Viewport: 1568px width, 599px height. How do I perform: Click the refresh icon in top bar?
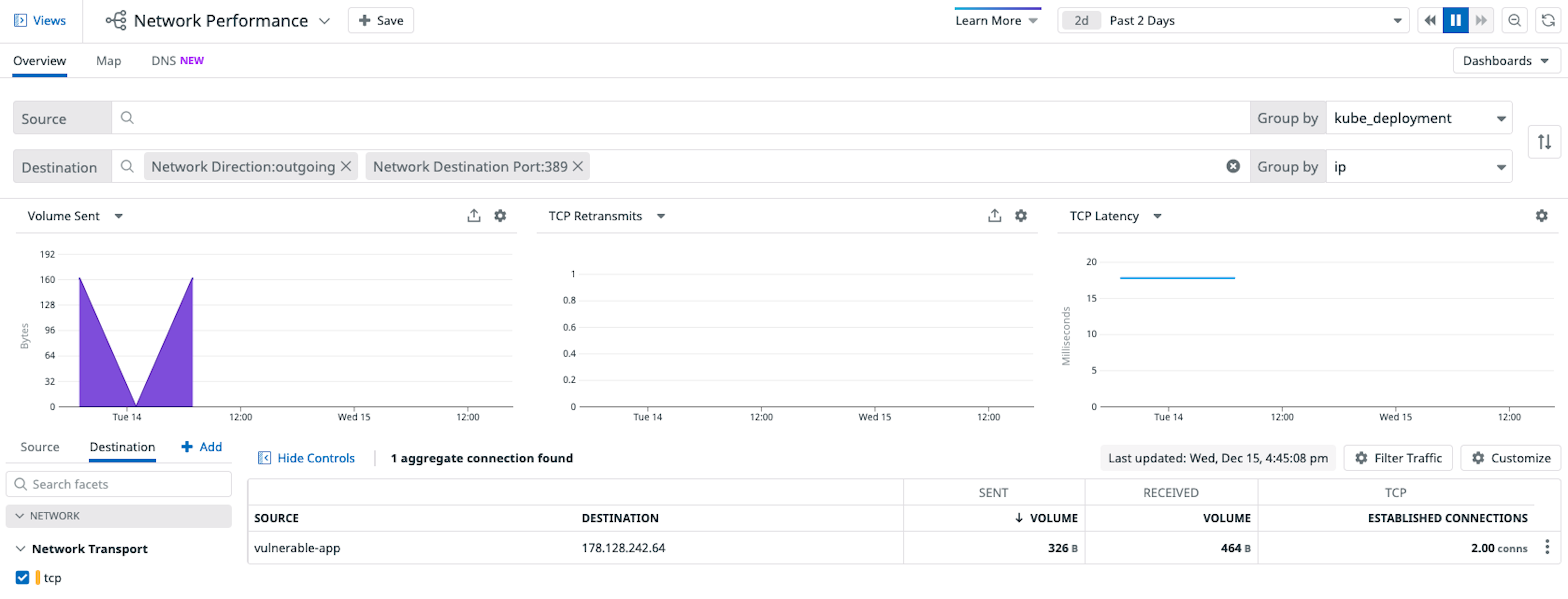coord(1548,21)
